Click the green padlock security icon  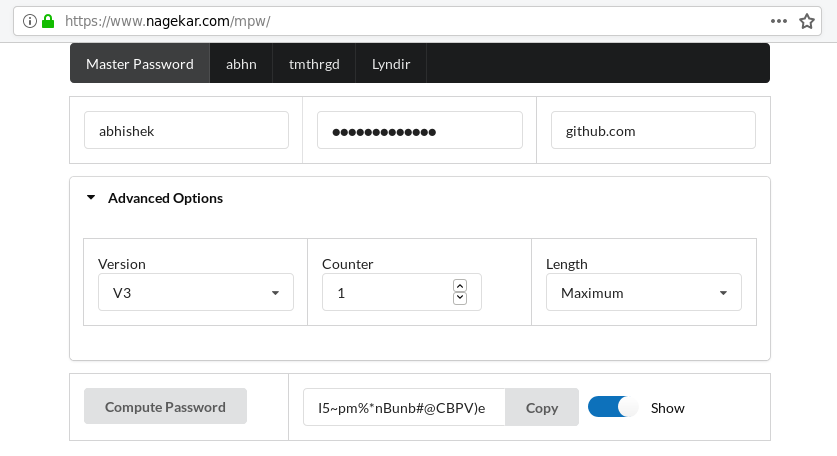(x=48, y=21)
